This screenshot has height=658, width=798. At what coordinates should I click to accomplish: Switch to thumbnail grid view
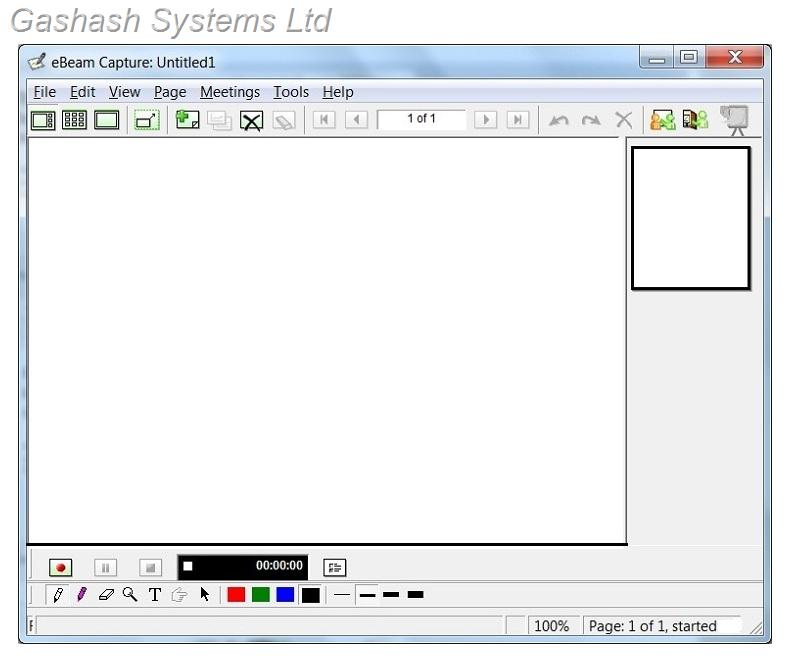pos(74,121)
